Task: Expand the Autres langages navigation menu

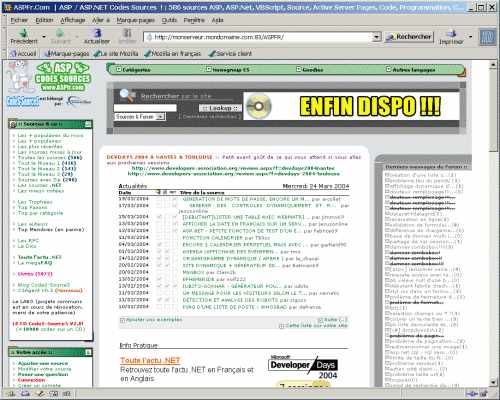Action: click(411, 69)
